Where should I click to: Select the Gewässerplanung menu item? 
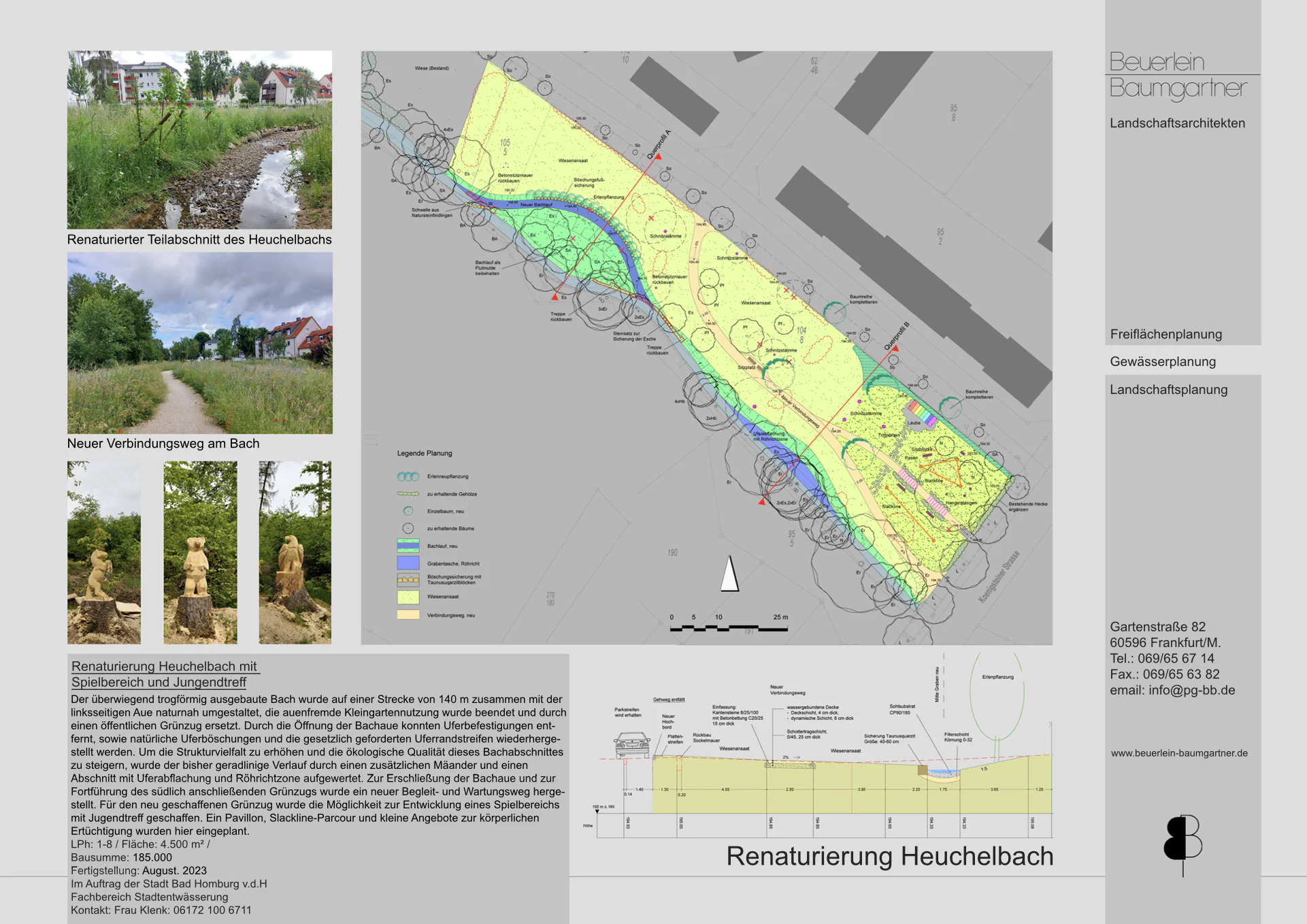pos(1163,361)
